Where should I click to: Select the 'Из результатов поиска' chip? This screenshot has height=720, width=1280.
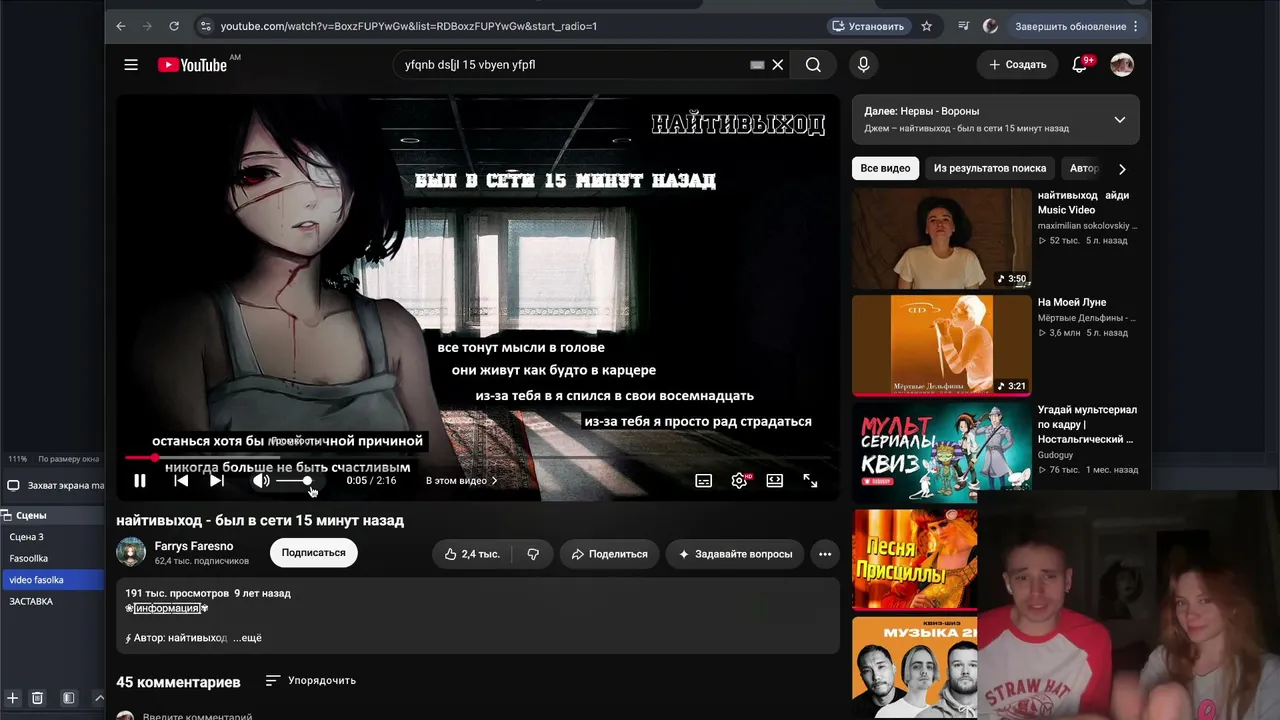point(990,169)
